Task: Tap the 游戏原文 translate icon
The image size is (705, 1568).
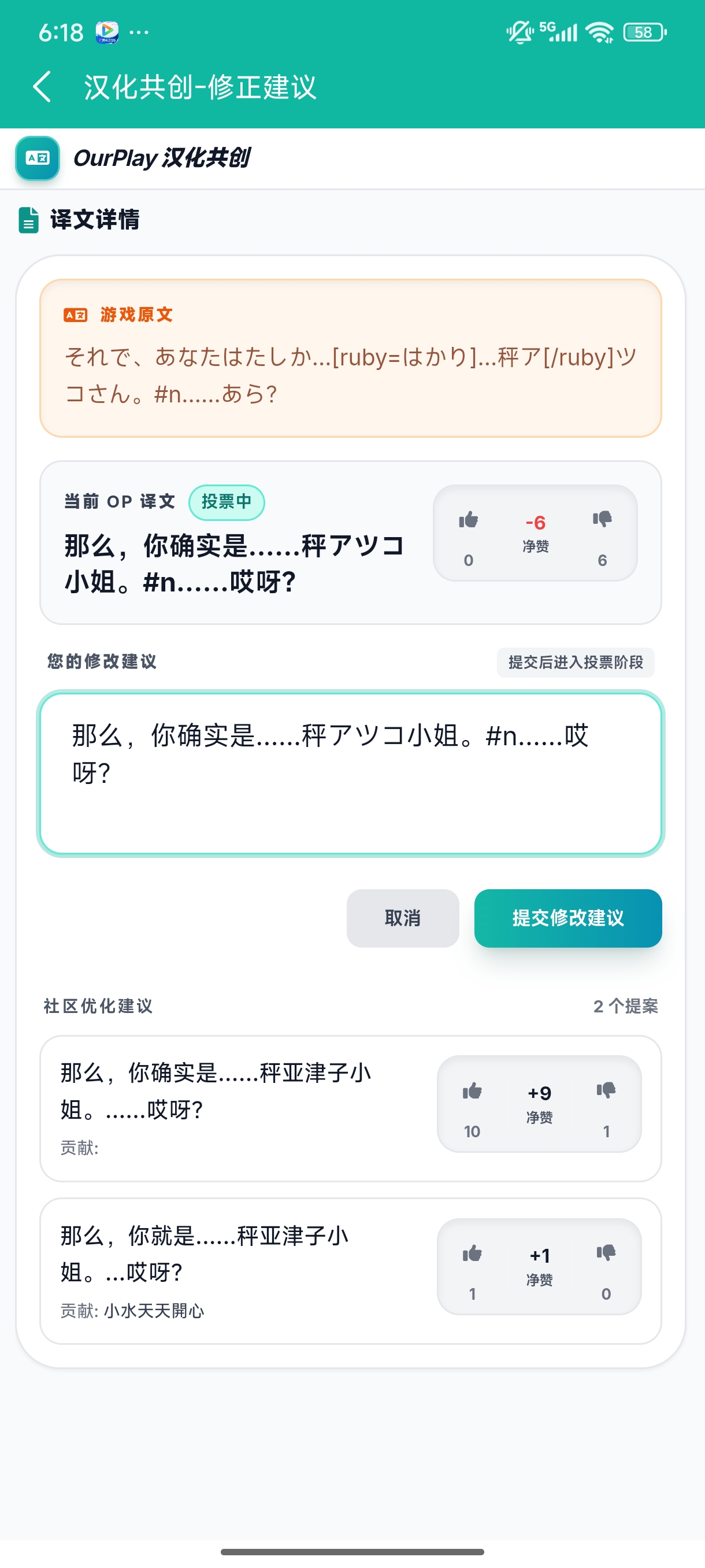Action: (x=76, y=315)
